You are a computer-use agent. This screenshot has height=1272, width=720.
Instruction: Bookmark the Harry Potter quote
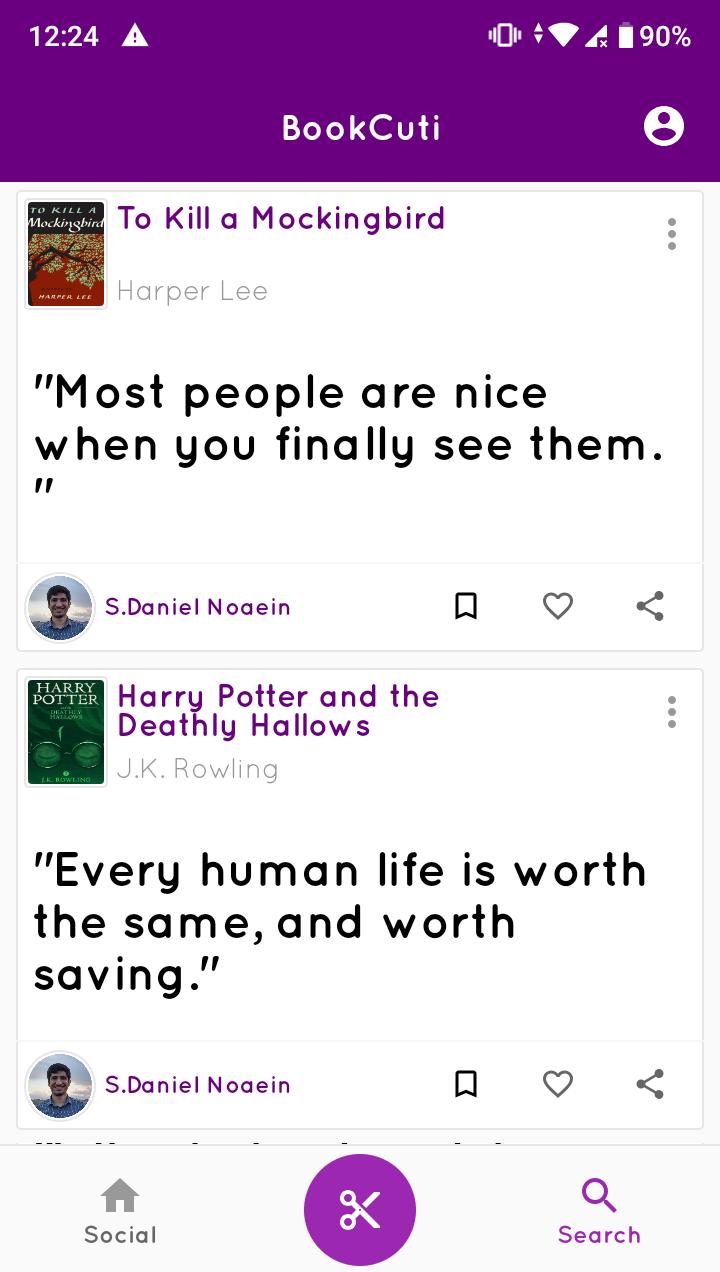(466, 1084)
